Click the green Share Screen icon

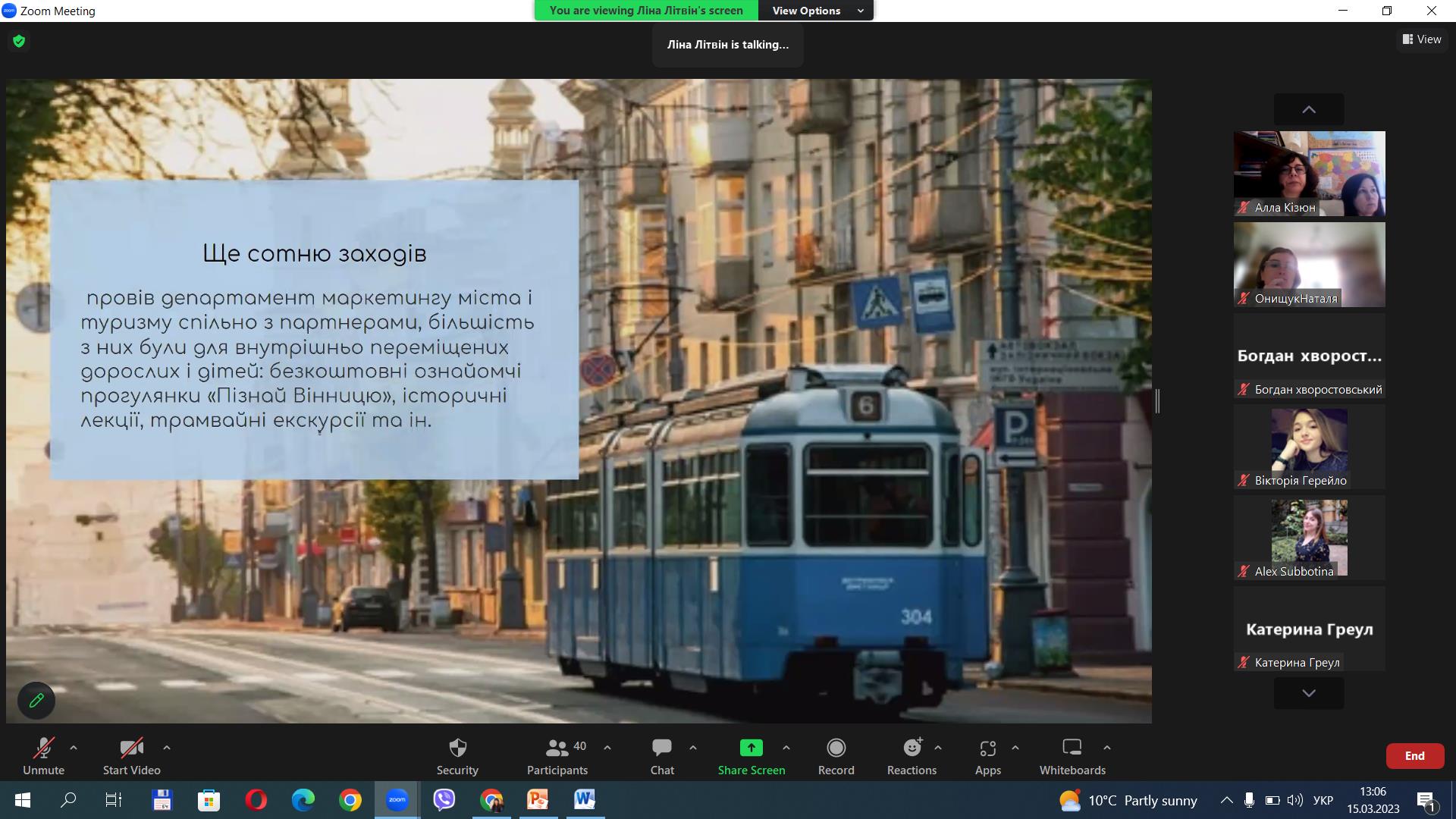(751, 748)
